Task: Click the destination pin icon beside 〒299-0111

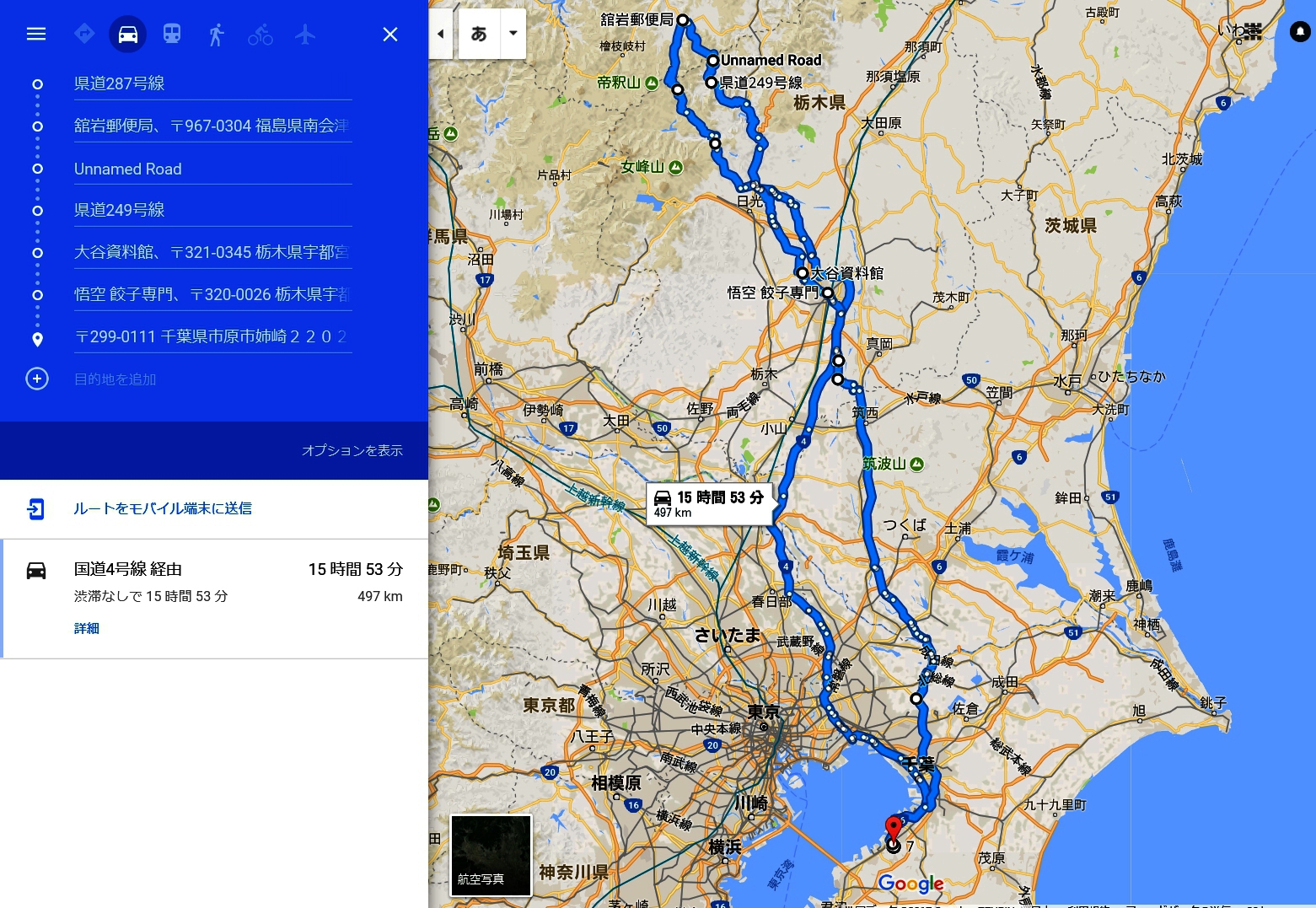Action: (x=37, y=340)
